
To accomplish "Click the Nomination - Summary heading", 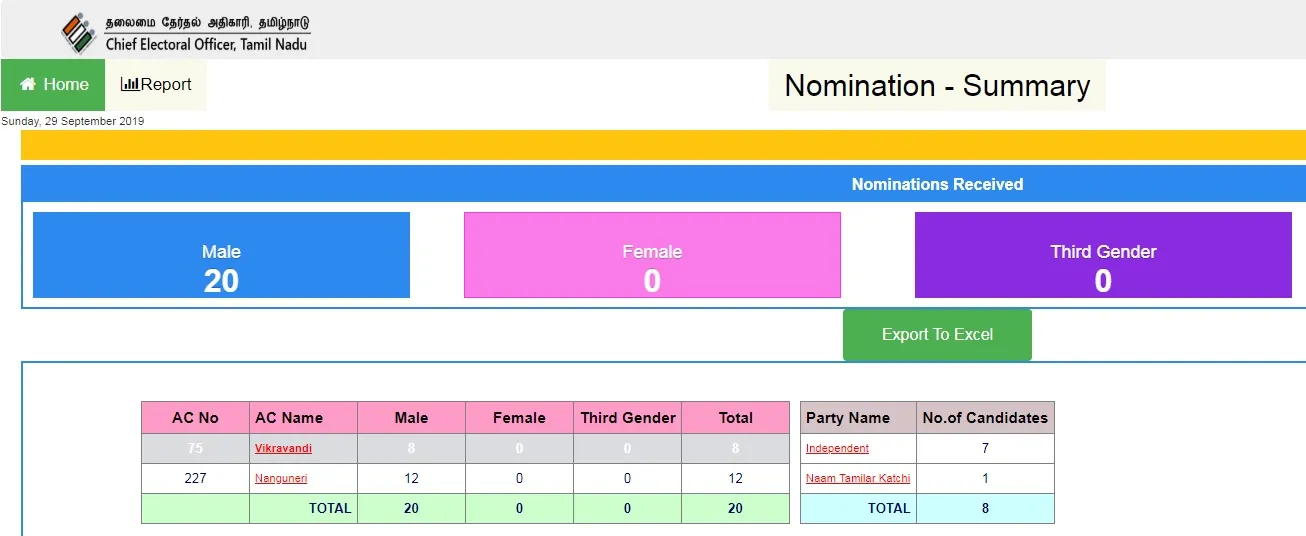I will [x=937, y=85].
